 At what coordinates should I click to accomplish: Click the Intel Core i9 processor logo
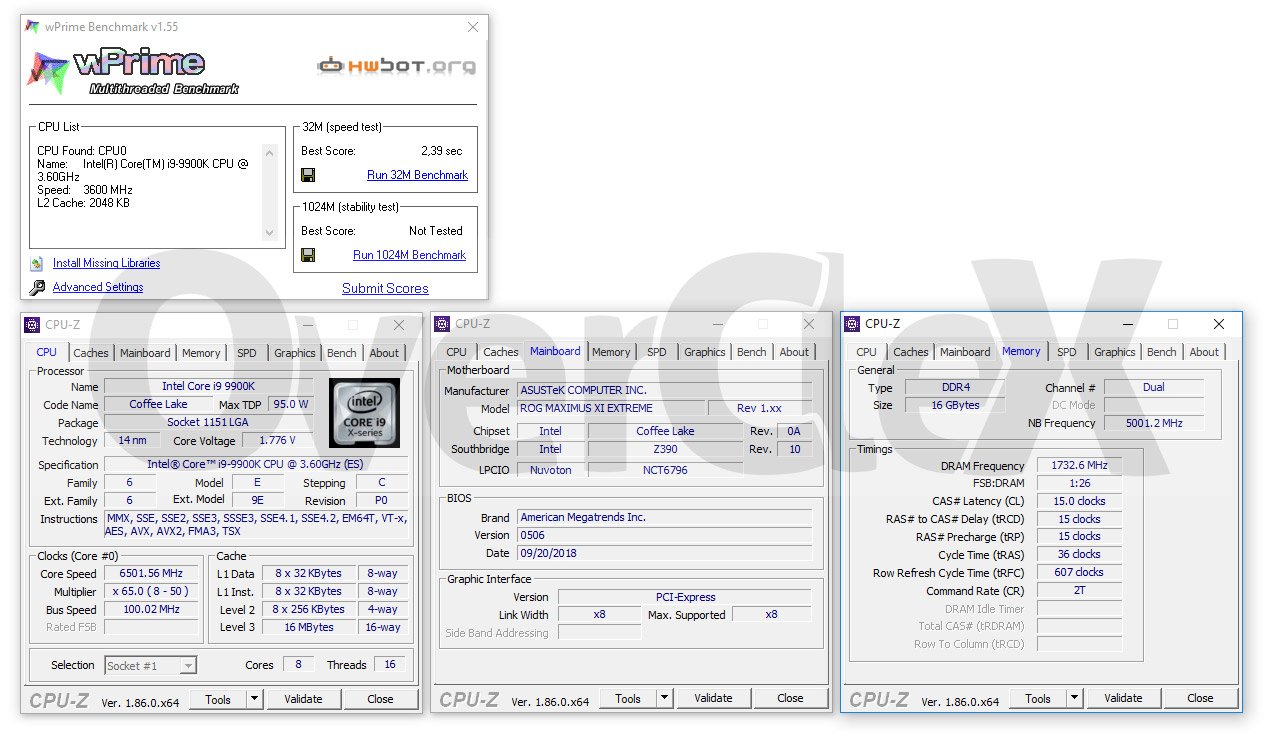pyautogui.click(x=364, y=412)
